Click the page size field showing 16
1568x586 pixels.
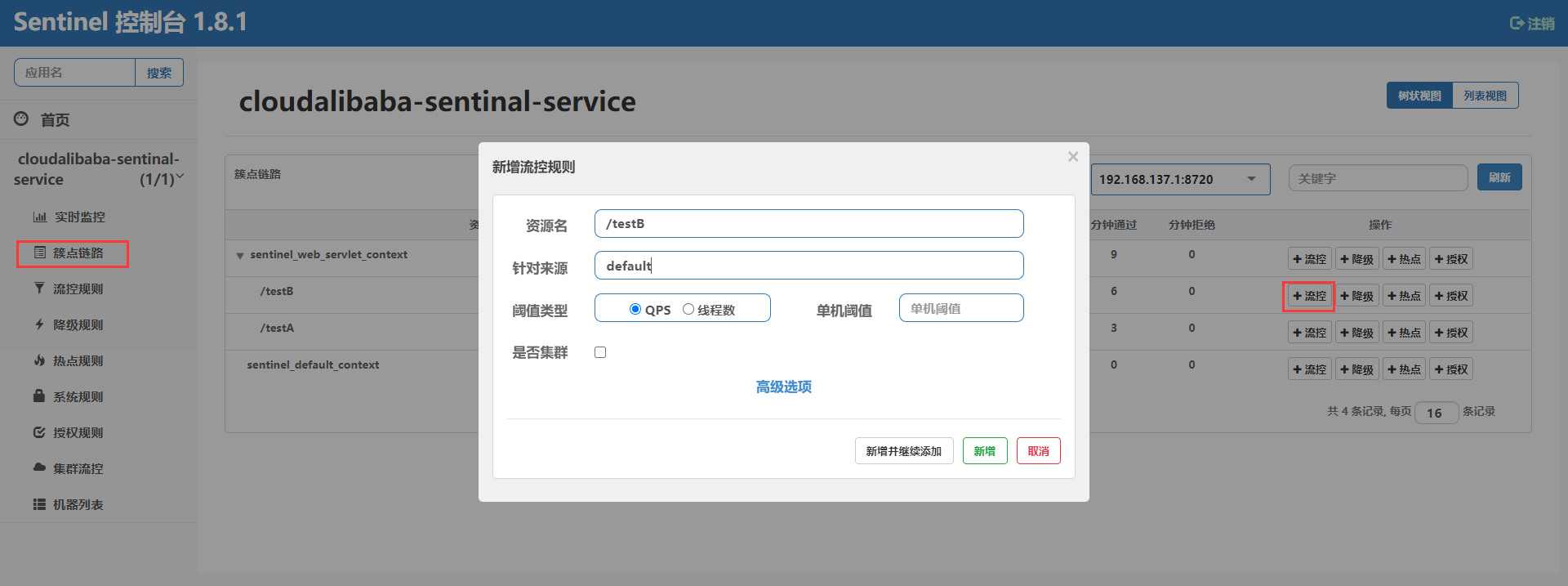pyautogui.click(x=1437, y=413)
